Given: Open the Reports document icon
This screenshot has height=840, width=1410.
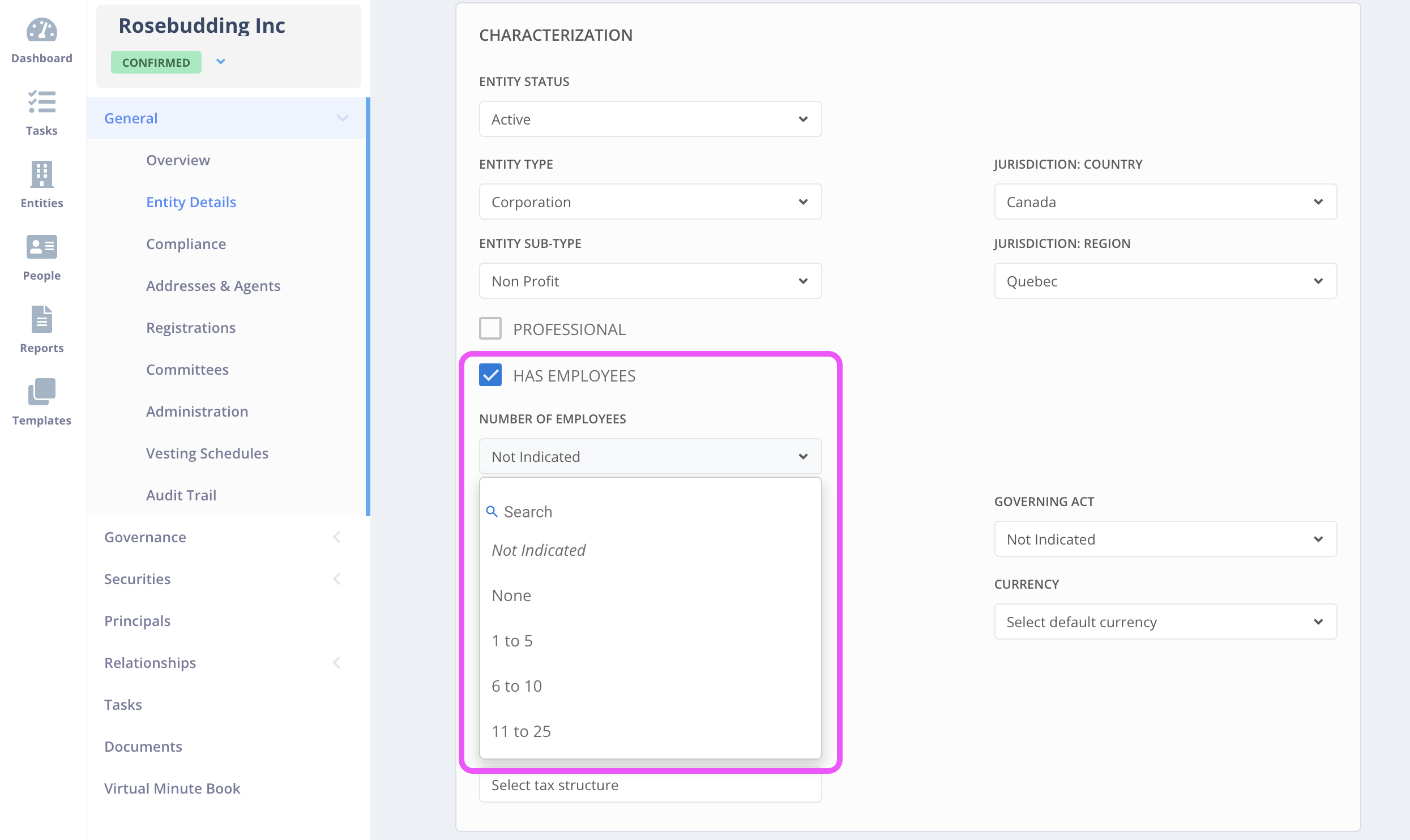Looking at the screenshot, I should click(41, 319).
